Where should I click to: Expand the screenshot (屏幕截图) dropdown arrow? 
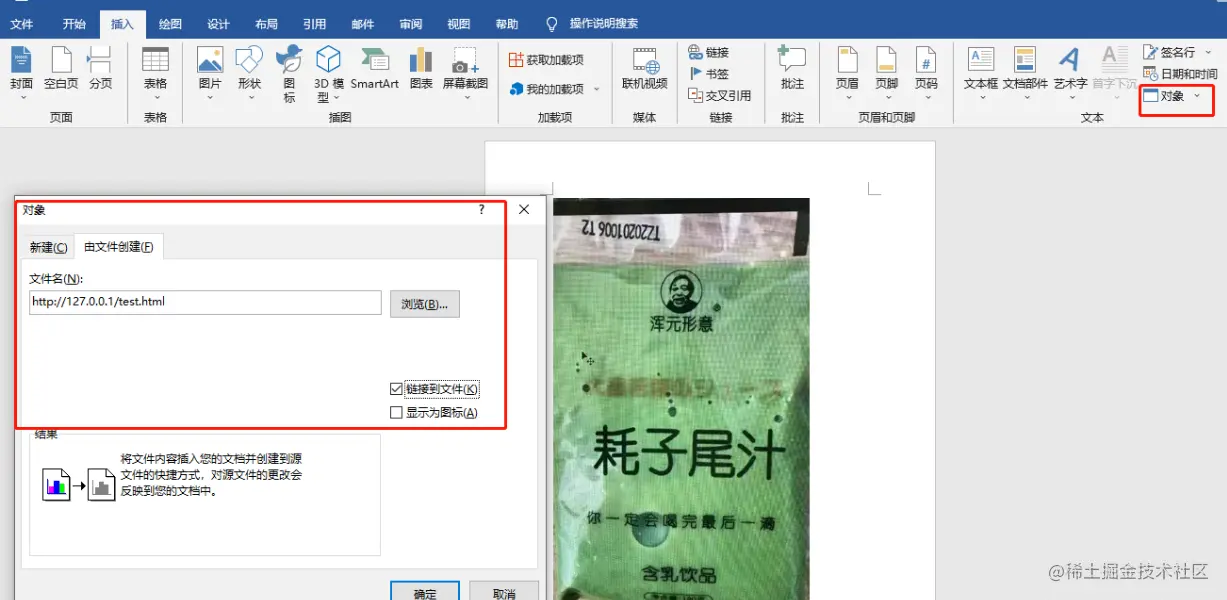click(x=465, y=98)
